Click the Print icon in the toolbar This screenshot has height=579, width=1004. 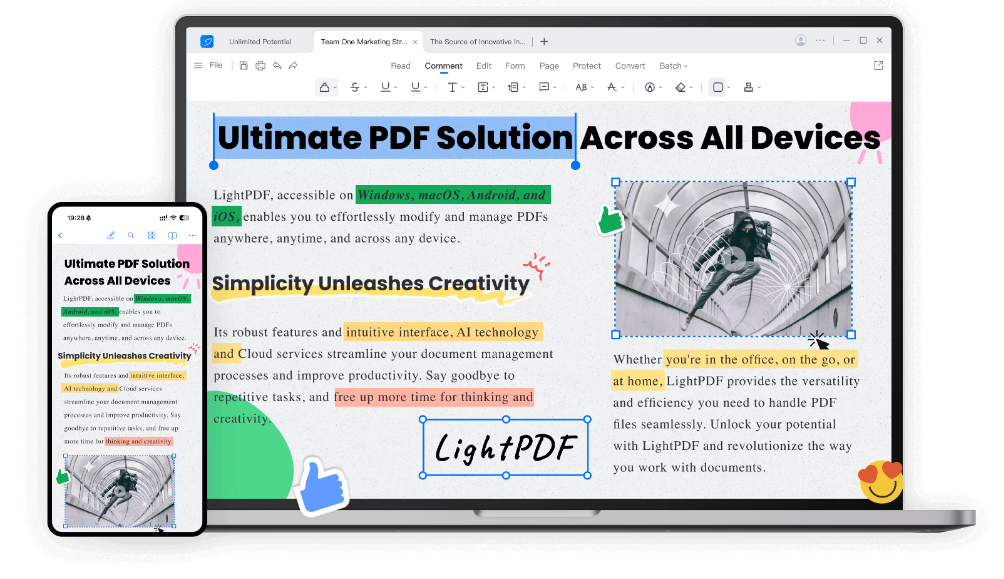(261, 65)
